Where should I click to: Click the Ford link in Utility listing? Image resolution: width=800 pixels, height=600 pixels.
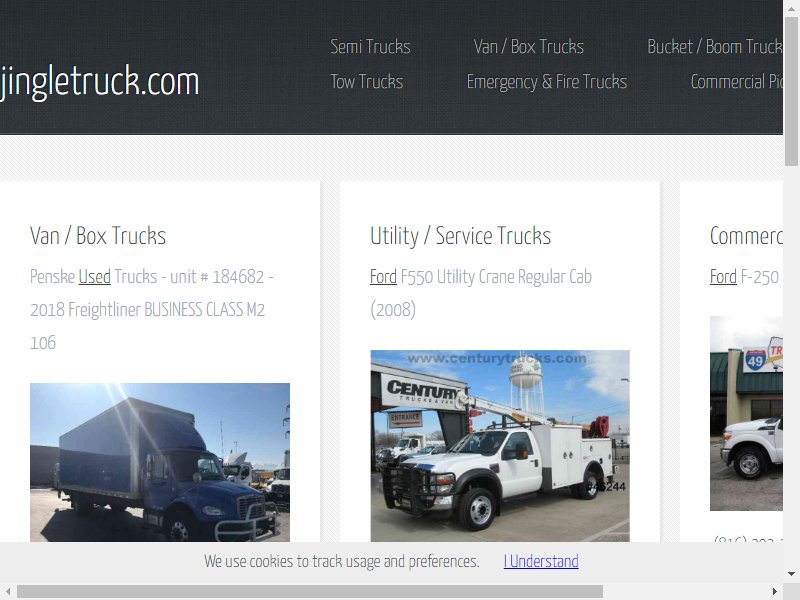(x=383, y=277)
